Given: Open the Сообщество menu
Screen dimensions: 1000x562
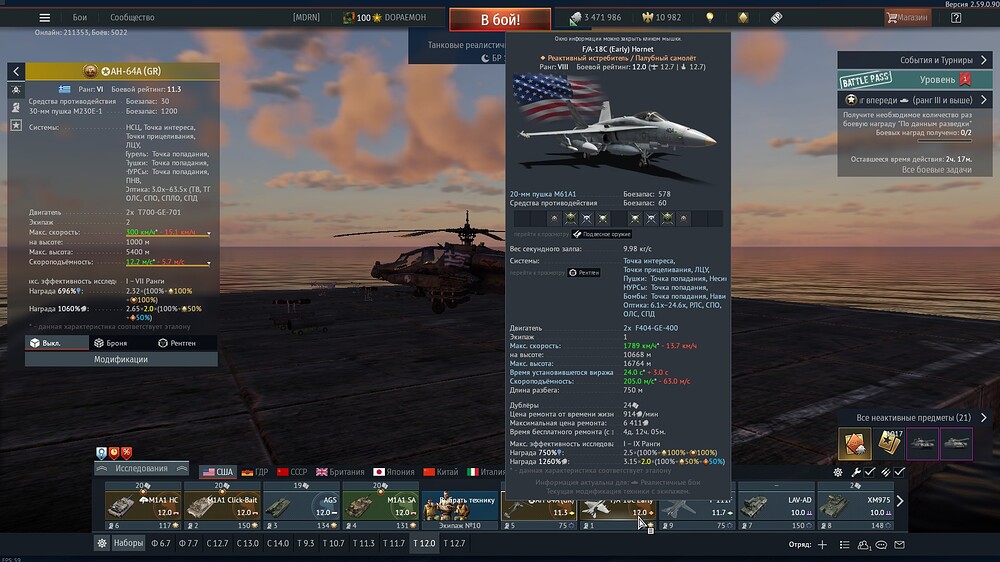Looking at the screenshot, I should pos(132,18).
